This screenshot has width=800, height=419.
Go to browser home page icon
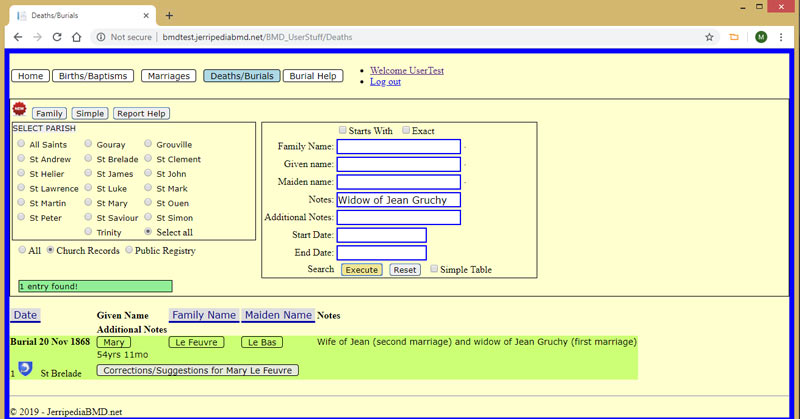pyautogui.click(x=79, y=37)
